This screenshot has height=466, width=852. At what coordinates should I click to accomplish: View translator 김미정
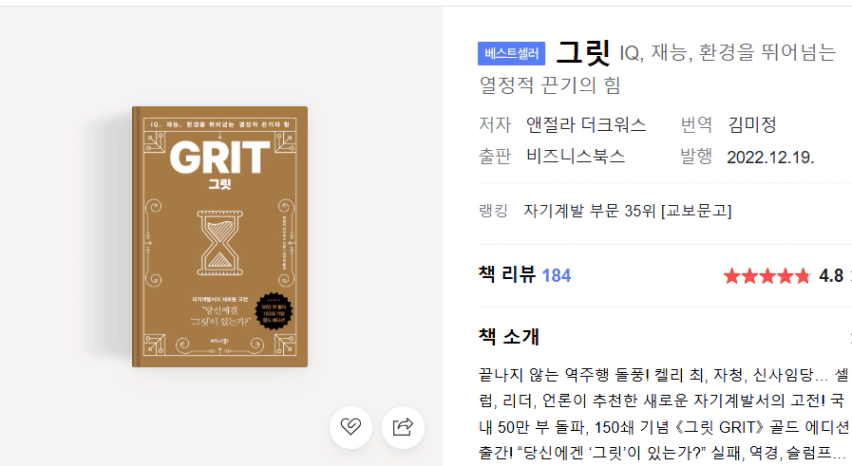pos(752,125)
